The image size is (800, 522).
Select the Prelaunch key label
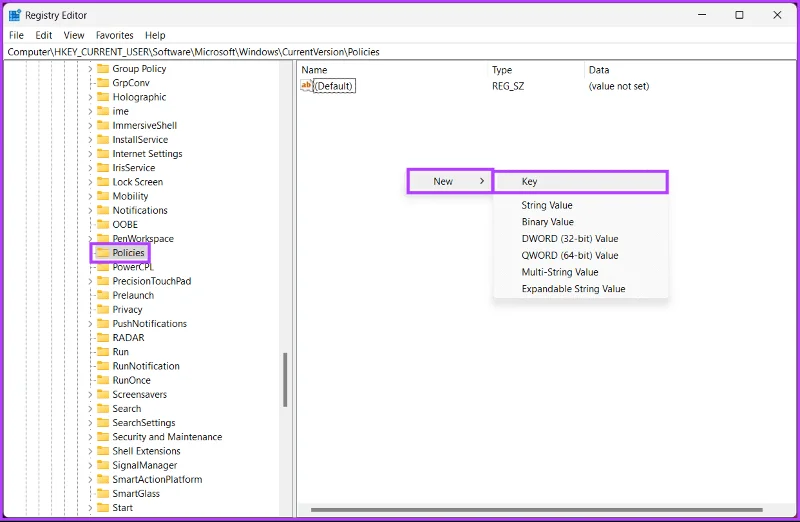[133, 295]
